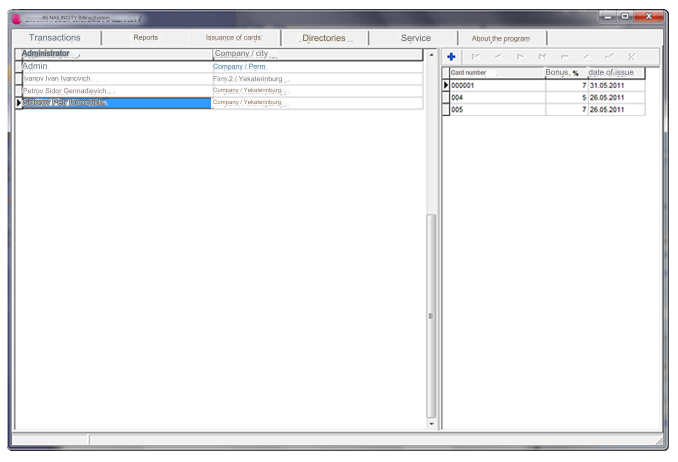
Task: Jump to the first card record
Action: click(x=476, y=57)
